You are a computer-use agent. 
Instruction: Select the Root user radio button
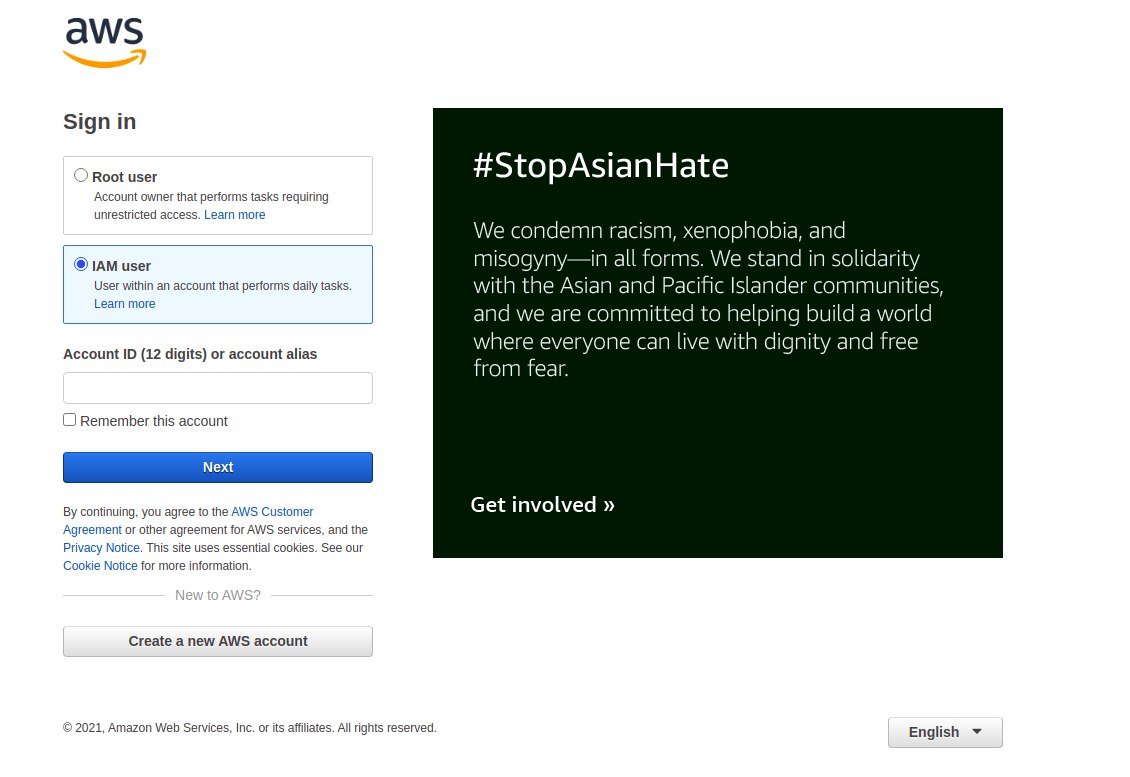click(x=81, y=175)
